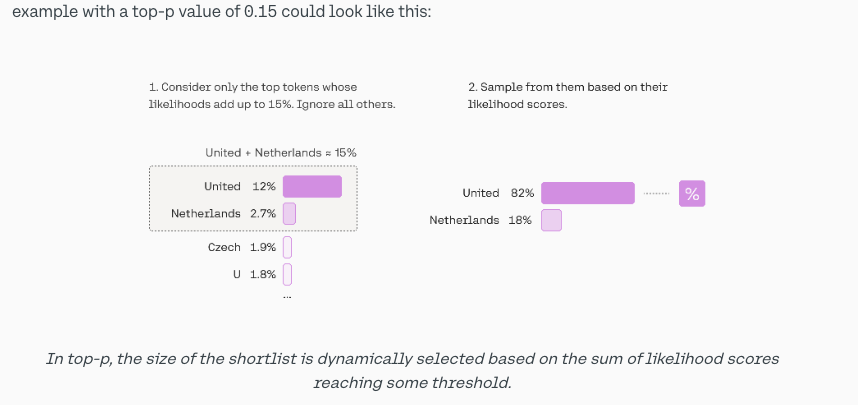Click the United 12% purple bar
The image size is (858, 405).
click(312, 187)
